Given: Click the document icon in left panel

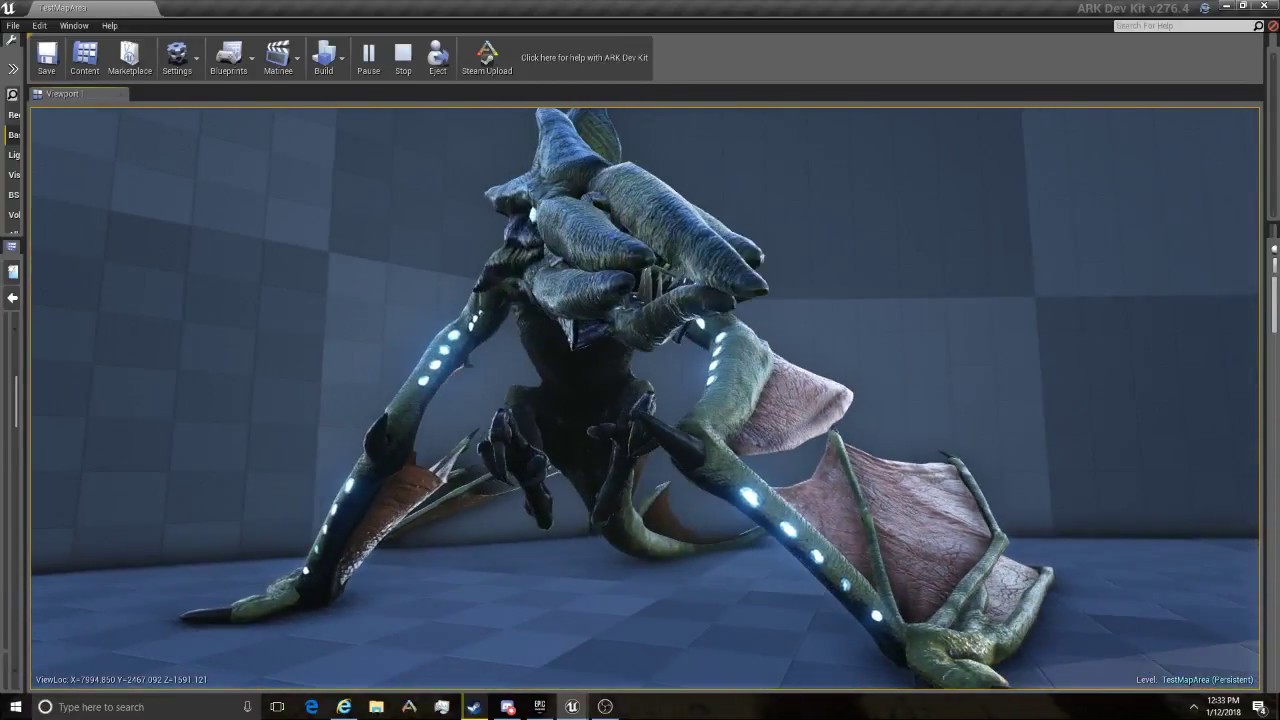Looking at the screenshot, I should point(13,271).
